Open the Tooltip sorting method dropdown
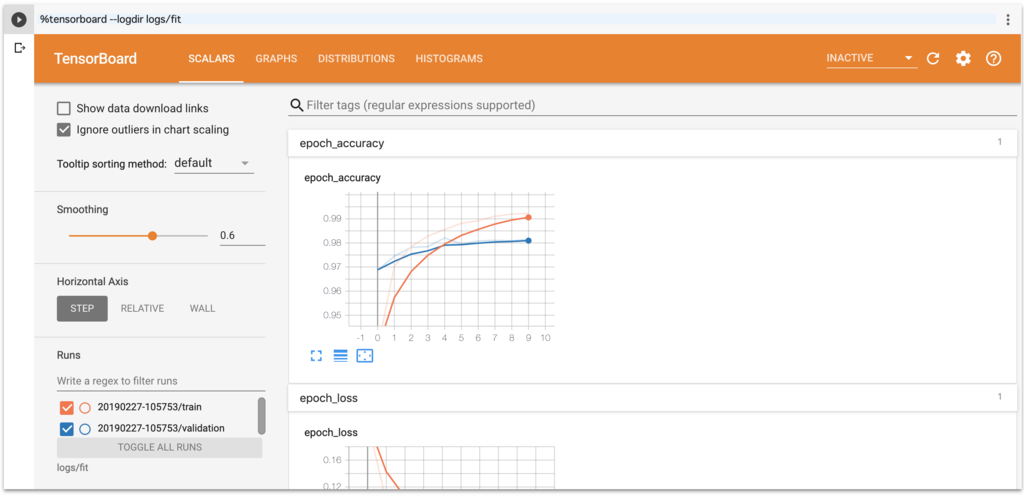1024x496 pixels. click(x=214, y=163)
